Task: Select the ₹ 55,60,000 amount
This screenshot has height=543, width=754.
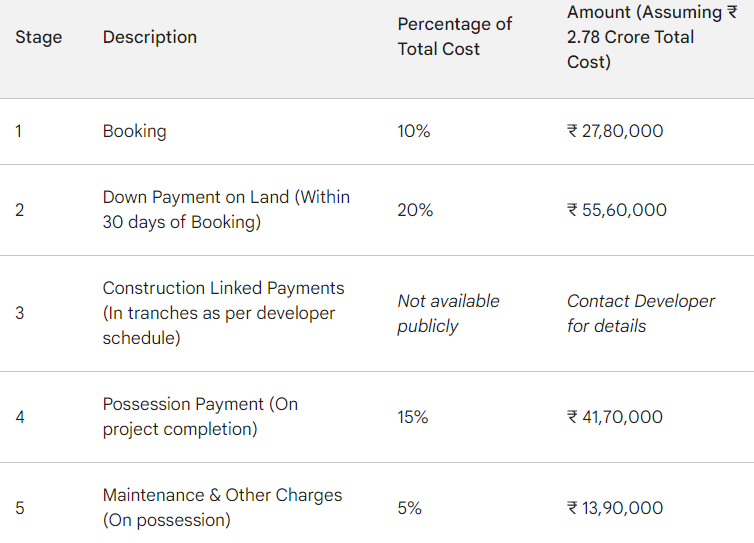Action: pos(616,210)
